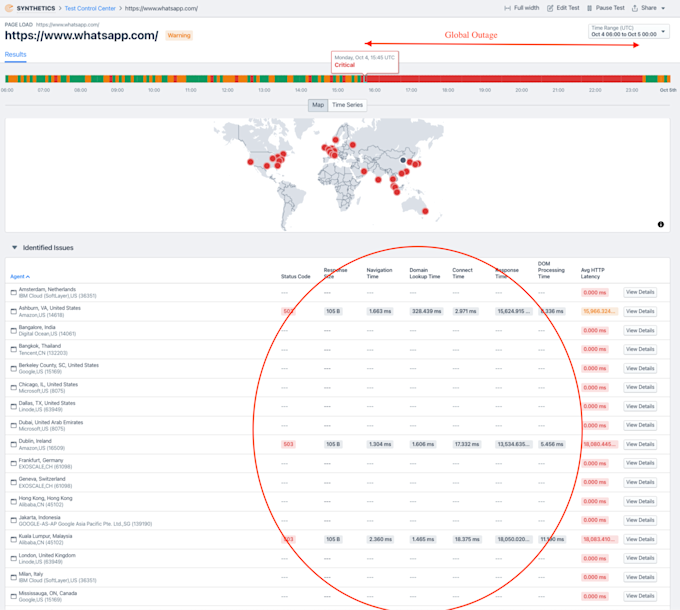
Task: Click the 0.000 ms latency for Bangkok
Action: click(595, 349)
